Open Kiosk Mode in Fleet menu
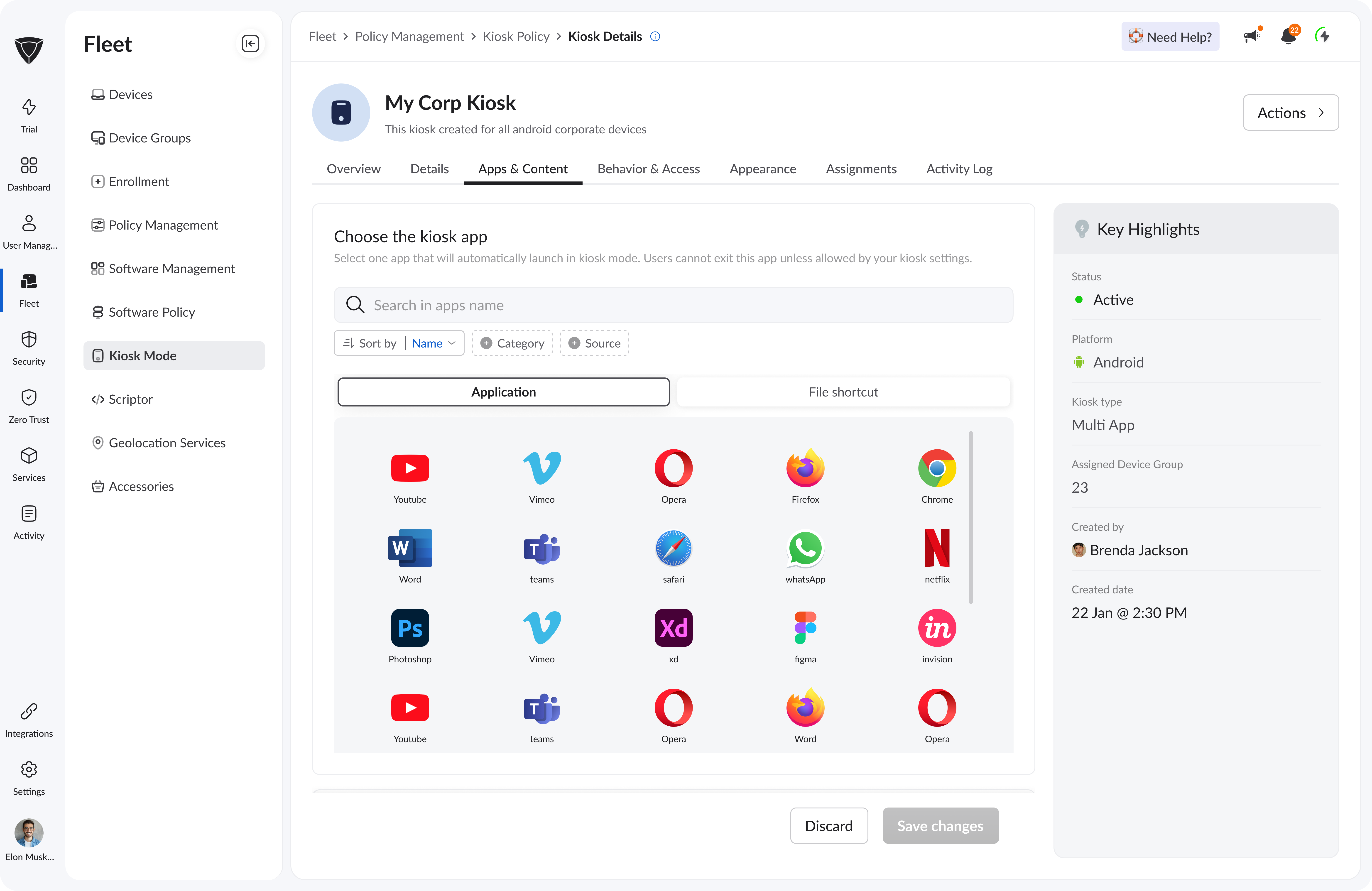 (174, 356)
